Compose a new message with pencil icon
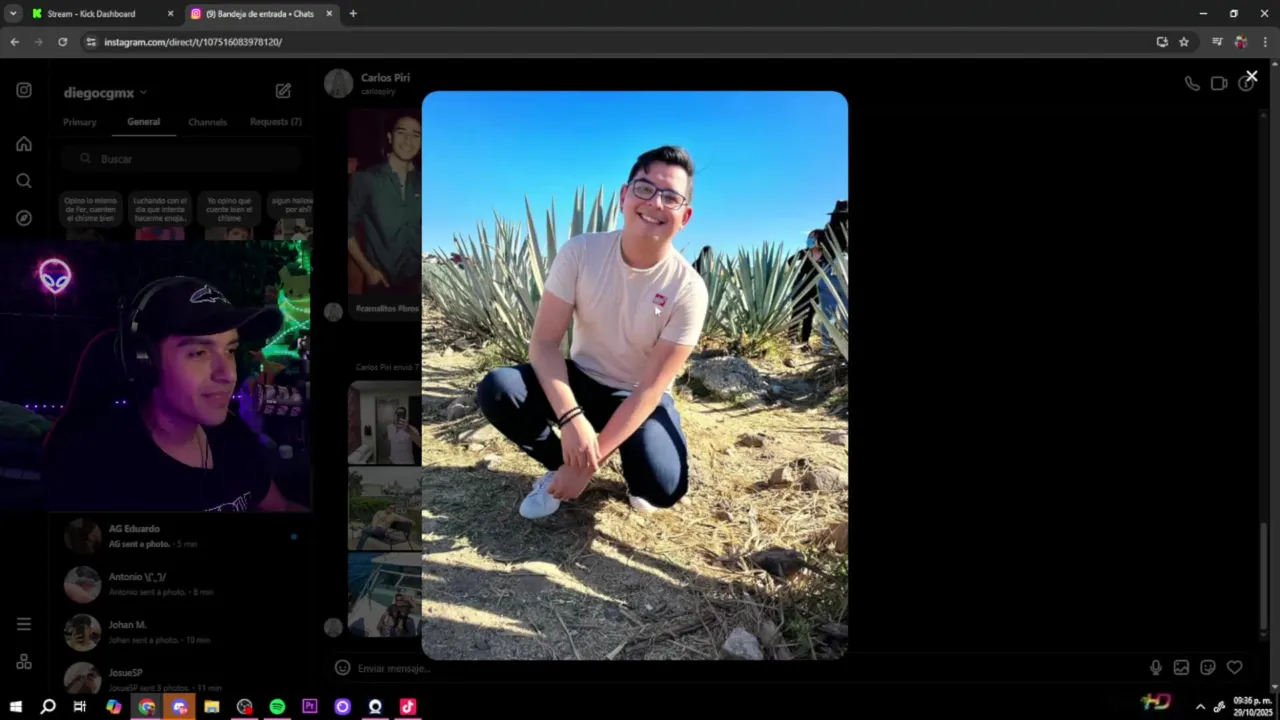This screenshot has width=1280, height=720. tap(283, 91)
